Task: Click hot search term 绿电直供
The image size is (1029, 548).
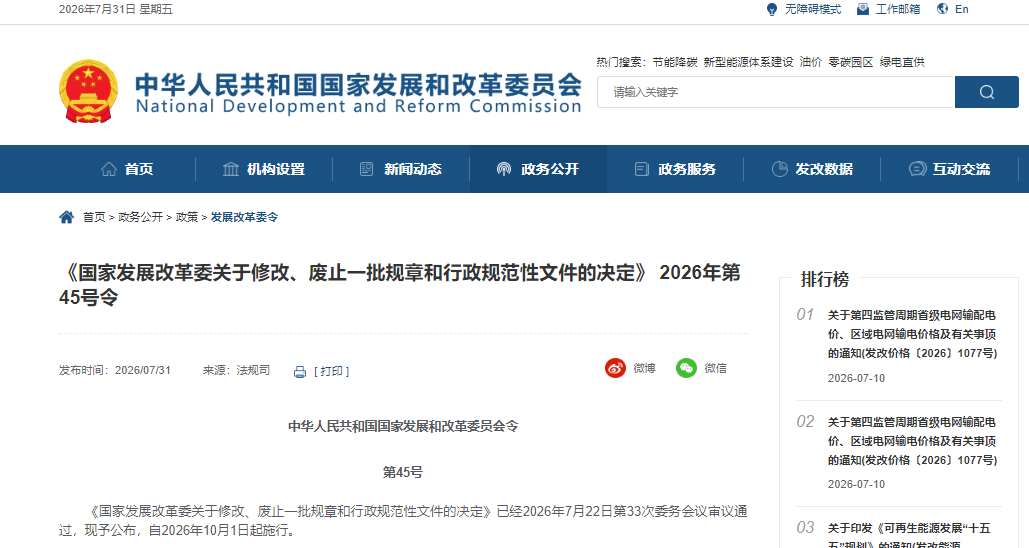Action: tap(902, 62)
